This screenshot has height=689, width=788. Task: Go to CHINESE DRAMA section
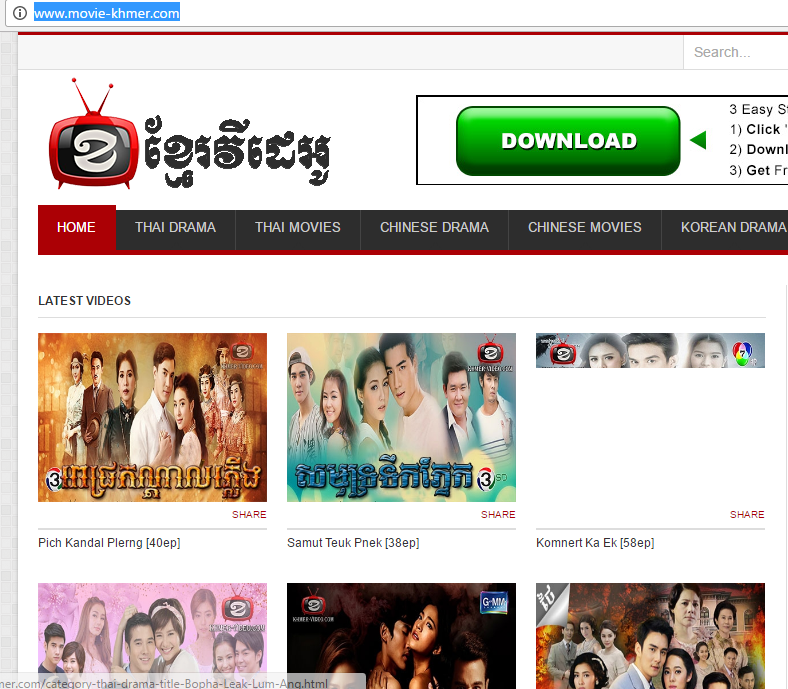(434, 228)
